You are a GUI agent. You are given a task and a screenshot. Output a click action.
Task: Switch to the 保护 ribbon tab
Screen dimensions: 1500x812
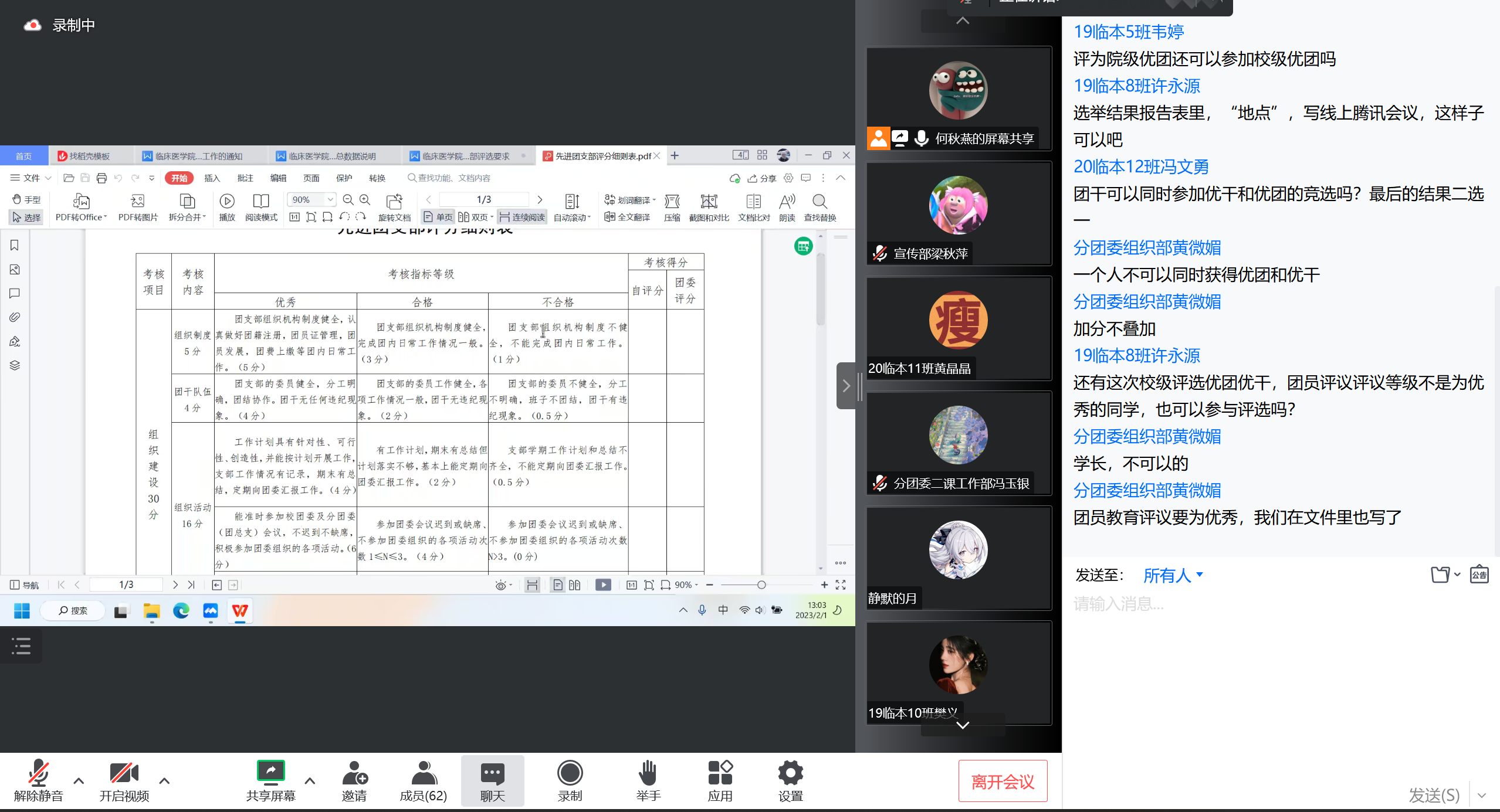(344, 178)
